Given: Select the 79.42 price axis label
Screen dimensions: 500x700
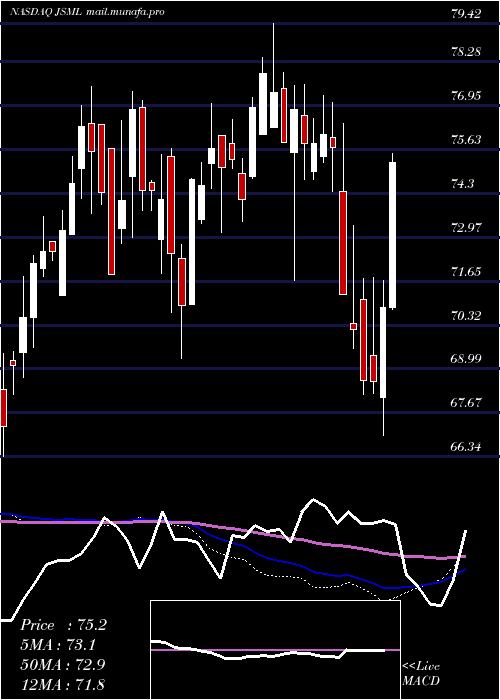Looking at the screenshot, I should coord(466,14).
